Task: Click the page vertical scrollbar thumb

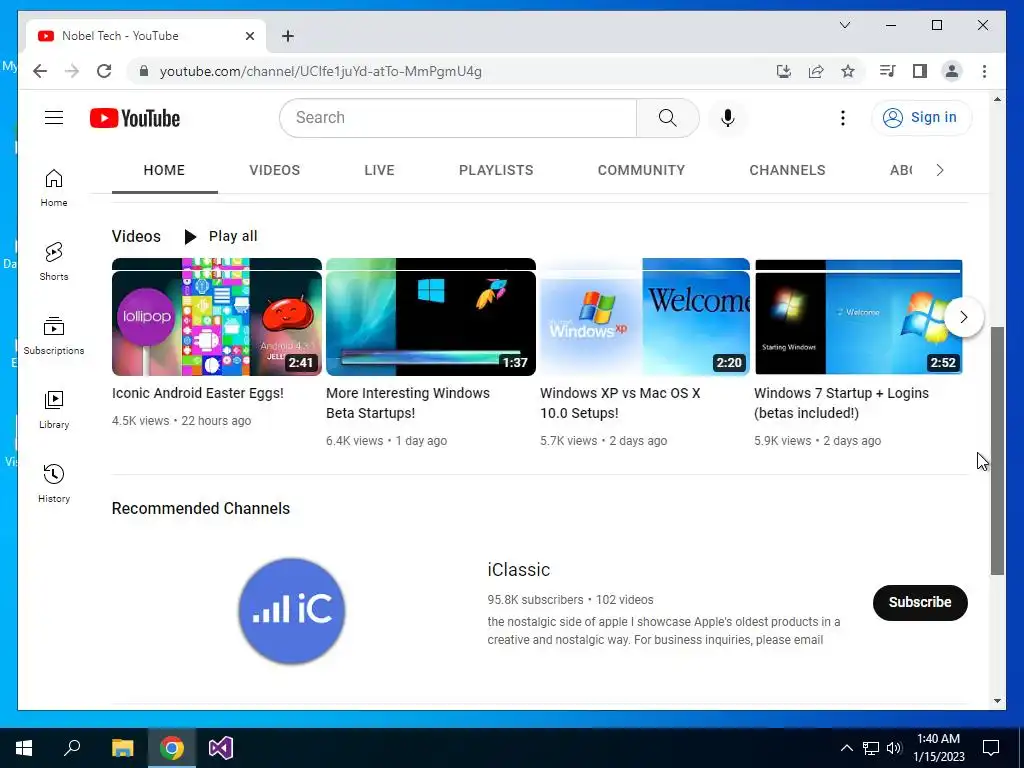Action: point(997,451)
